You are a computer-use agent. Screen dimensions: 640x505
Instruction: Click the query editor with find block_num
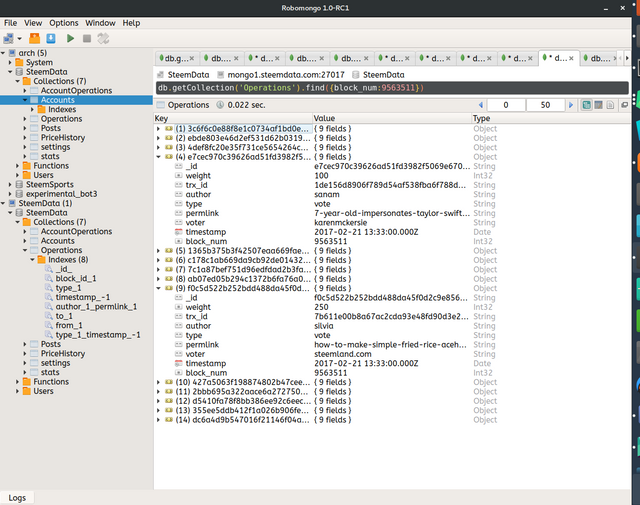[x=392, y=88]
